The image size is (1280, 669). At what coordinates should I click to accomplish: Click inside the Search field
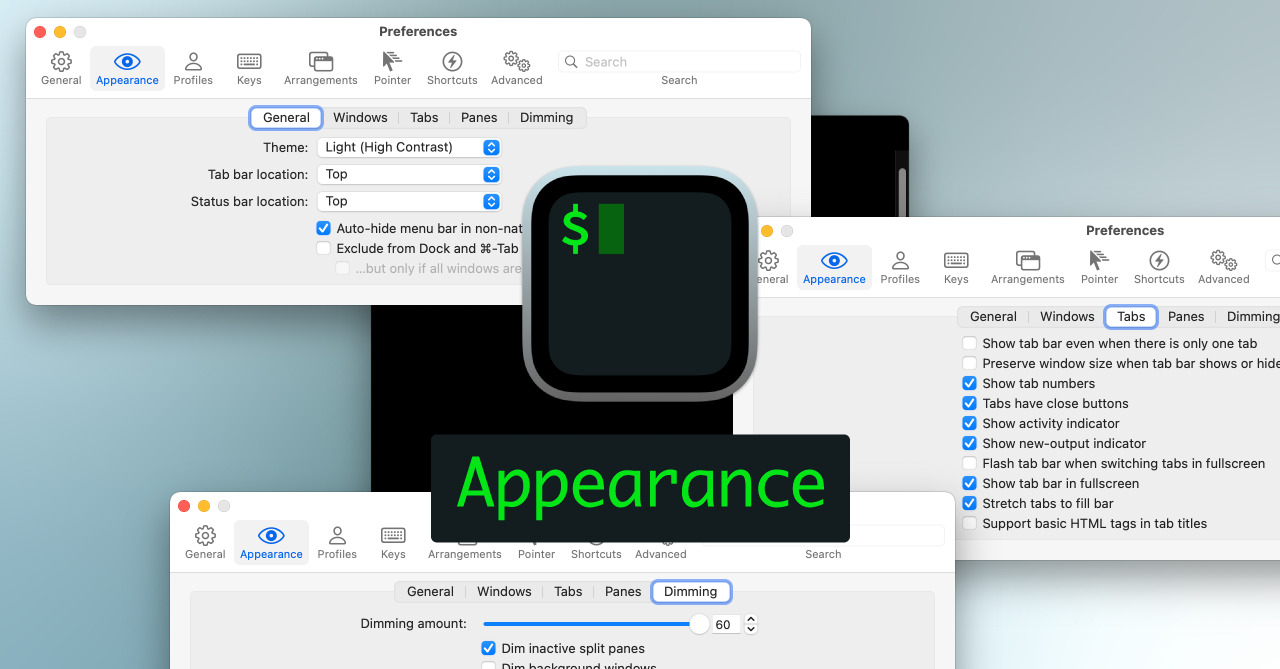[680, 61]
